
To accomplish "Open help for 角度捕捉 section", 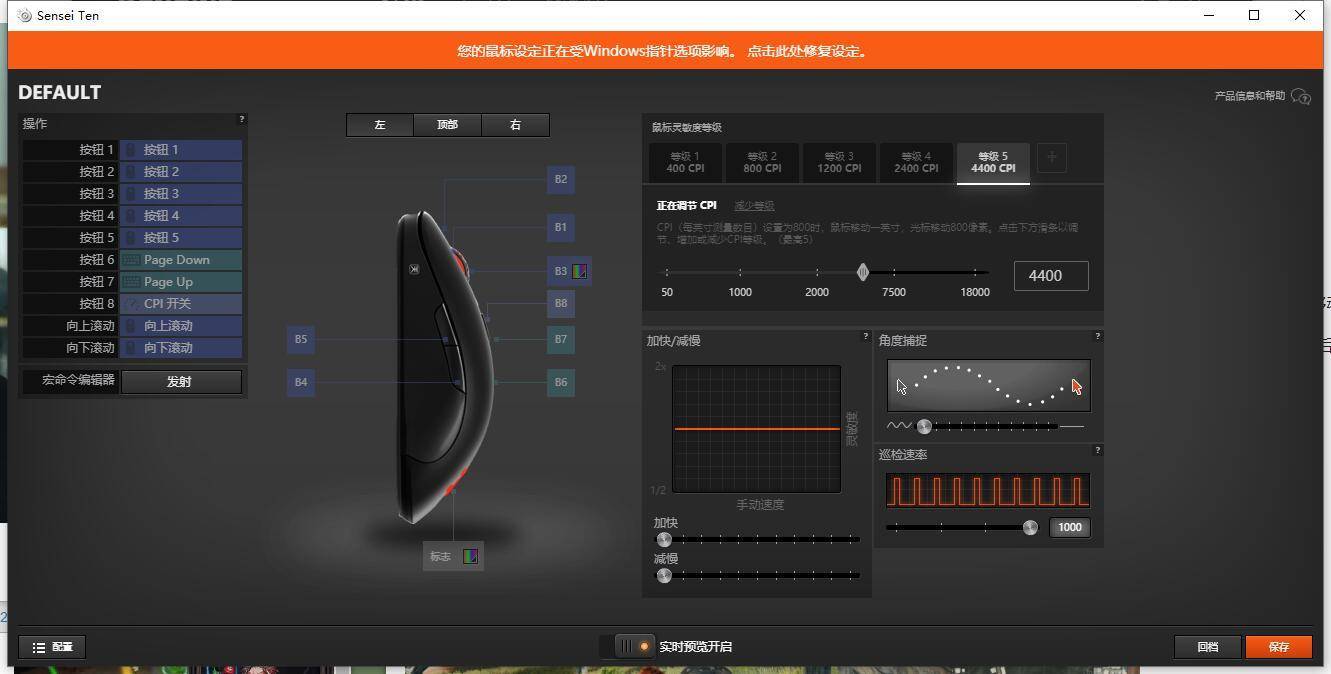I will pos(1098,336).
